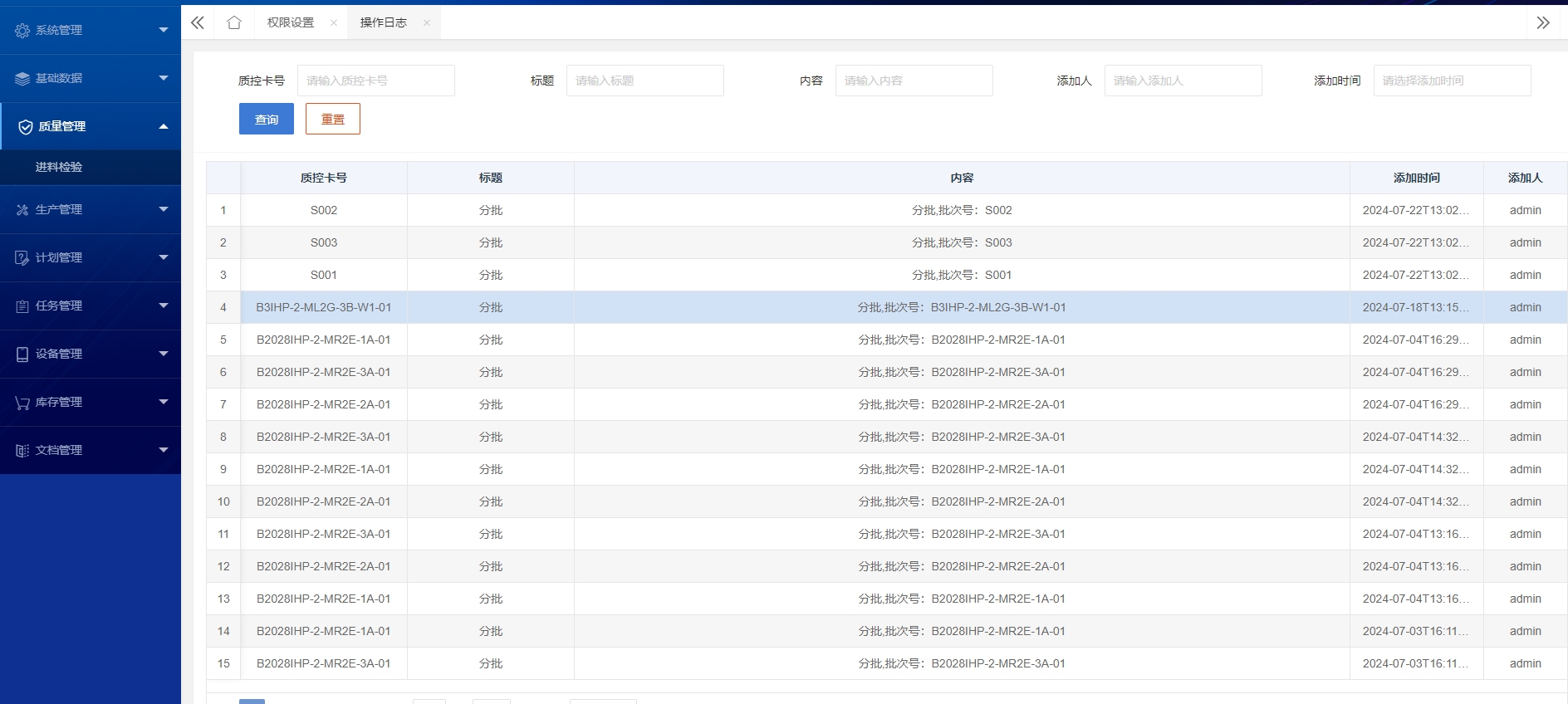Expand the 系统管理 menu arrow
The height and width of the screenshot is (704, 1568).
(x=164, y=30)
